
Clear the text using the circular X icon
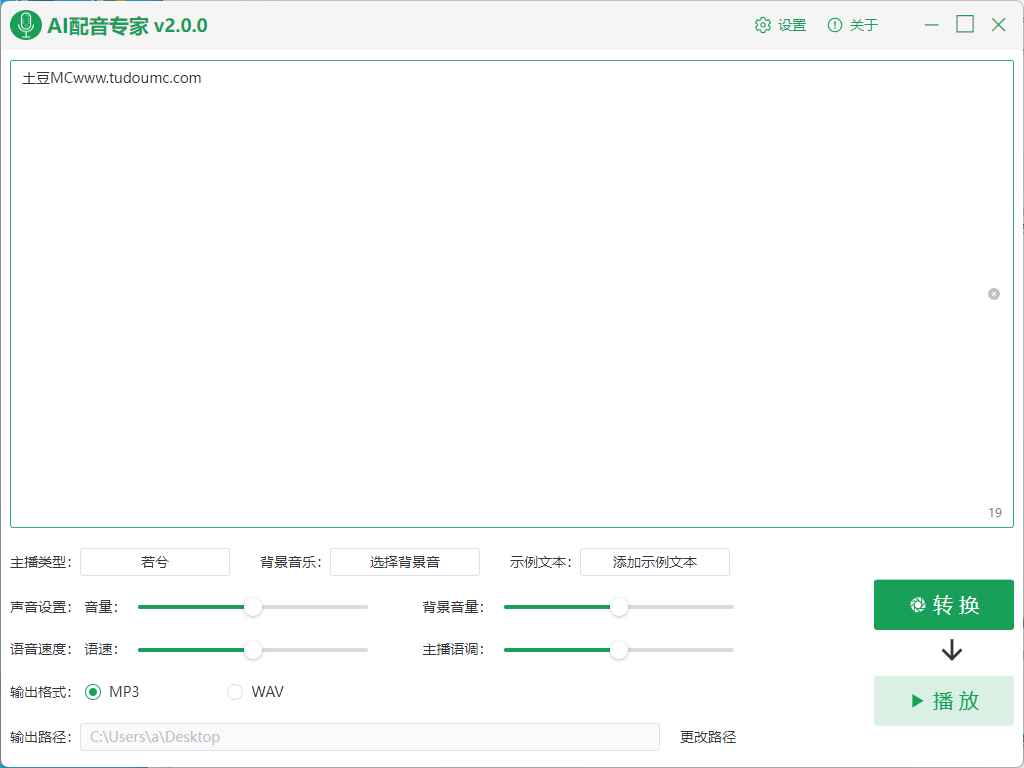[993, 293]
